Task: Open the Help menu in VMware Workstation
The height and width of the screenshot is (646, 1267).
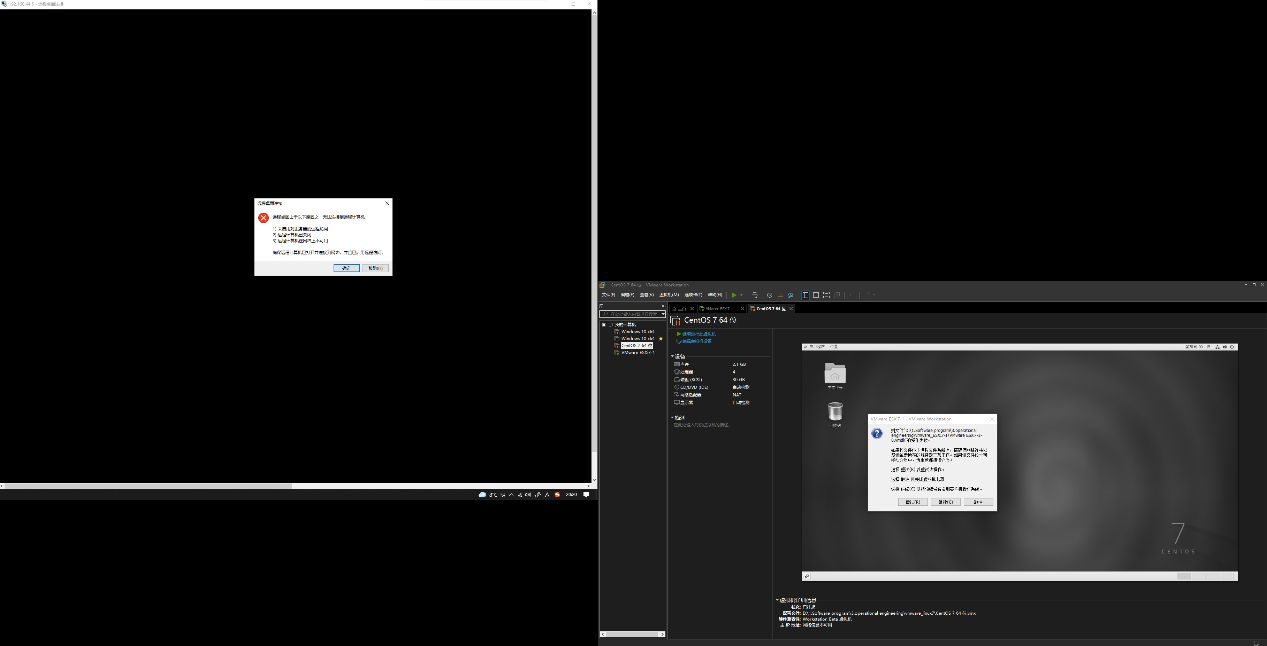Action: (715, 295)
